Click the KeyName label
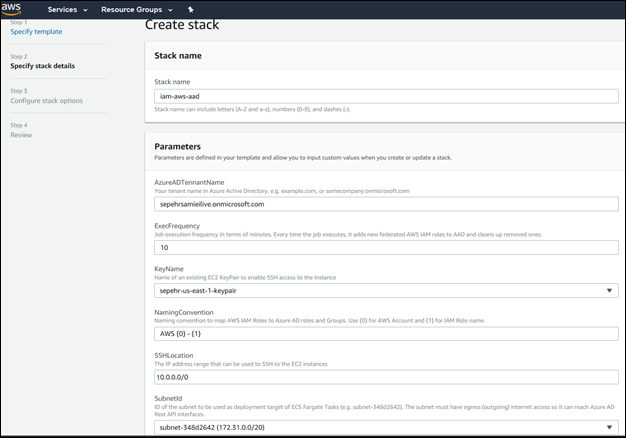626x438 pixels. [169, 269]
